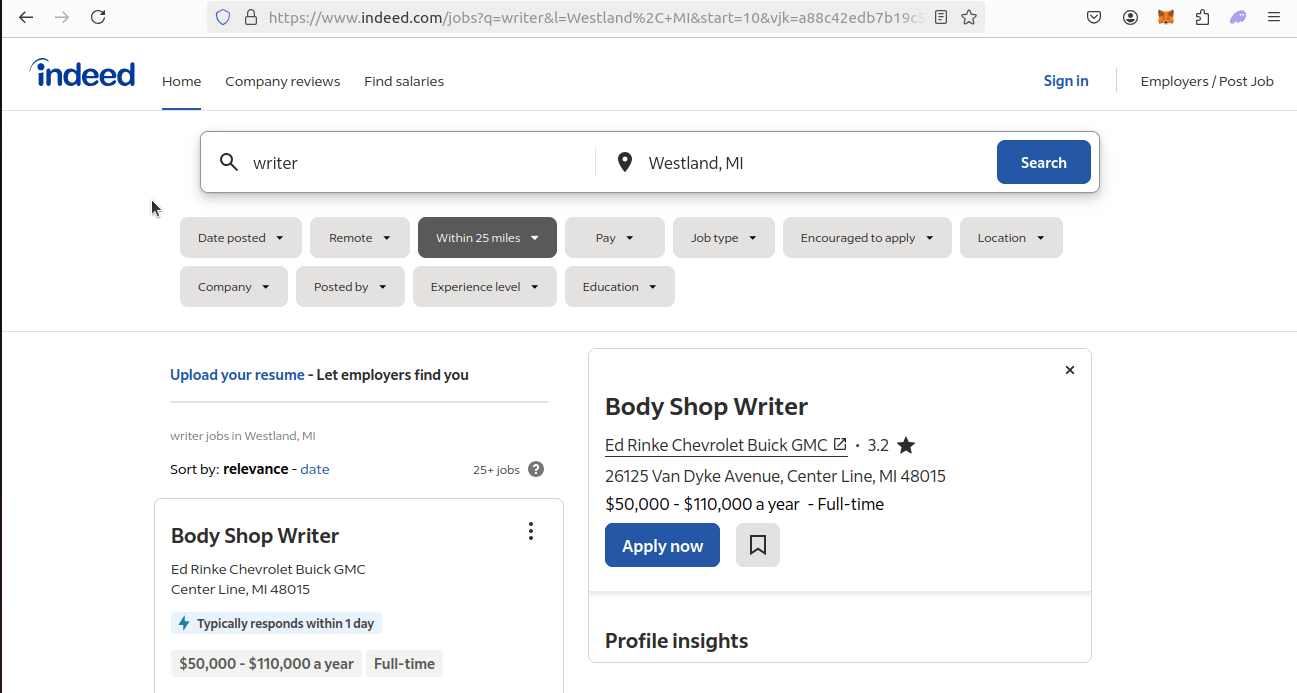Click the blue Search button
The width and height of the screenshot is (1297, 693).
tap(1043, 162)
